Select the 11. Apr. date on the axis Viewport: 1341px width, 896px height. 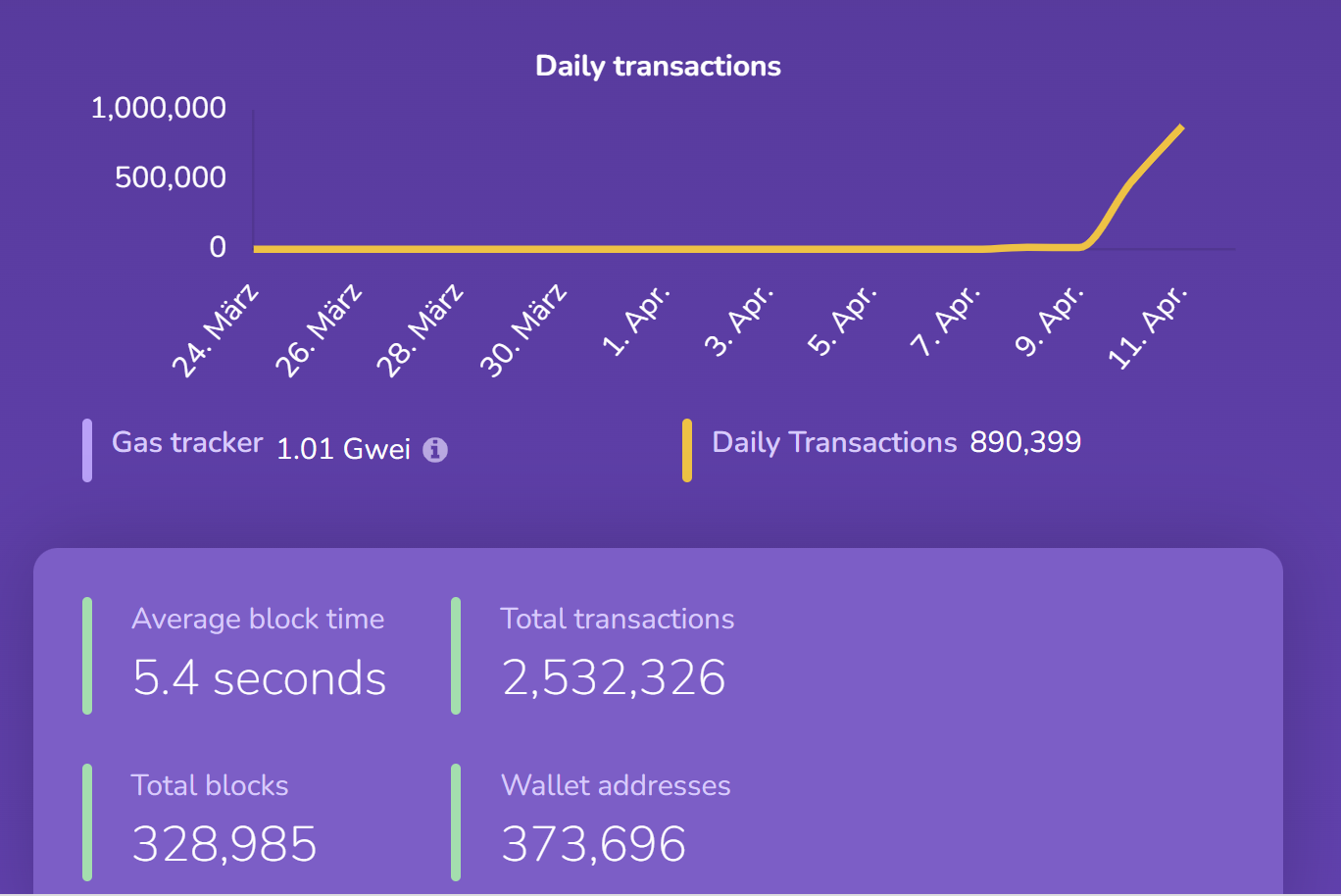pos(1147,327)
